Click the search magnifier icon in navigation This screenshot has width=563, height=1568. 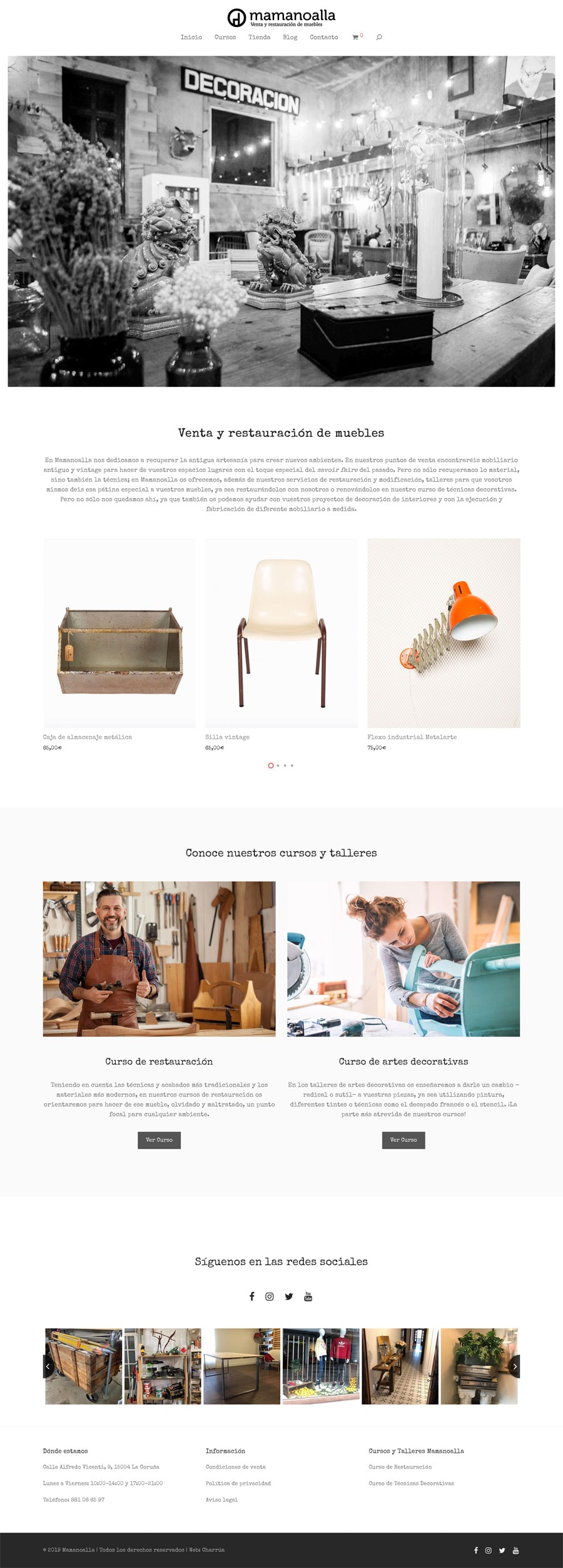click(x=379, y=38)
